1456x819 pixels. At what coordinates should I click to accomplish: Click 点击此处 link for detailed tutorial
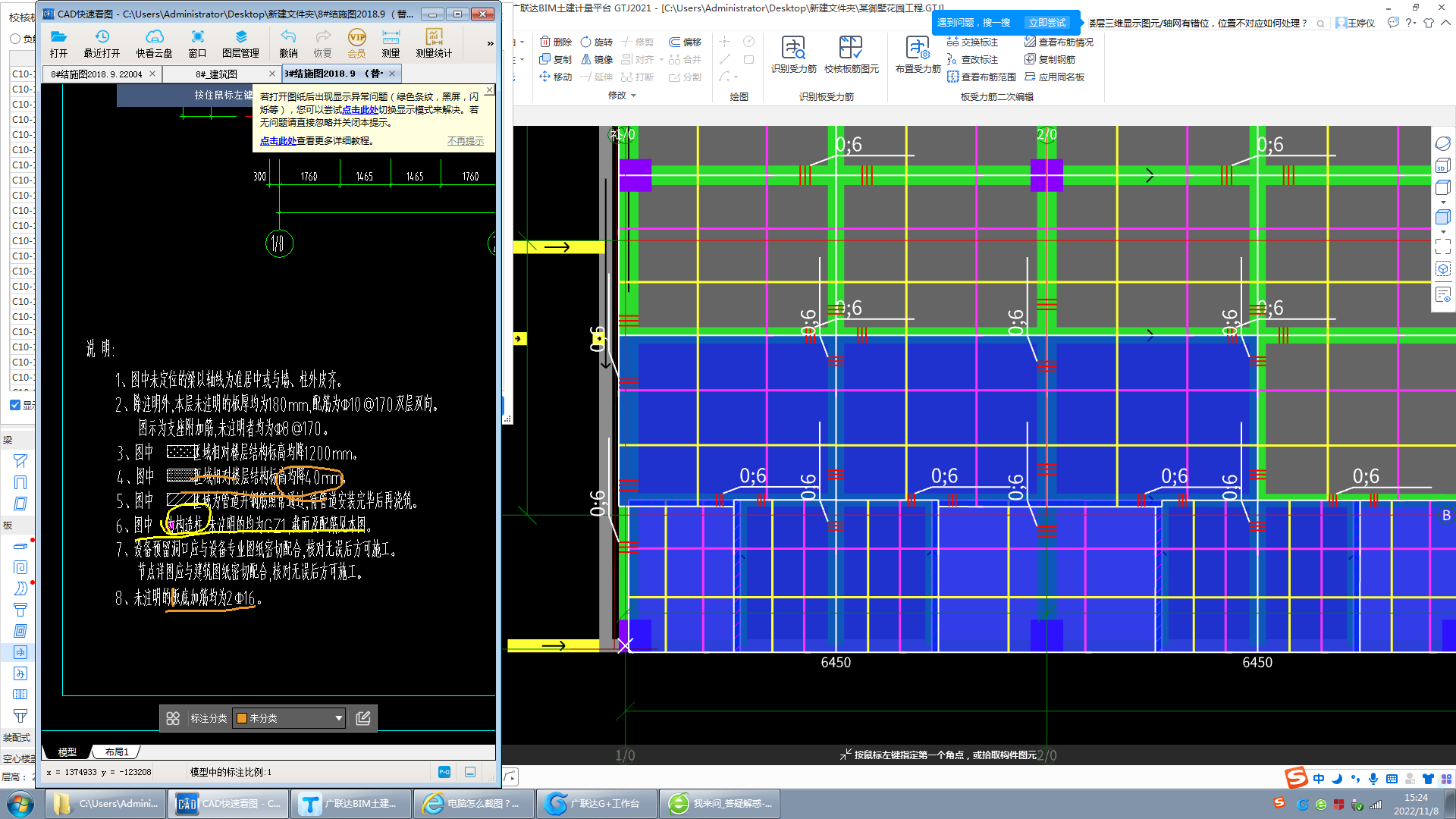click(x=278, y=141)
